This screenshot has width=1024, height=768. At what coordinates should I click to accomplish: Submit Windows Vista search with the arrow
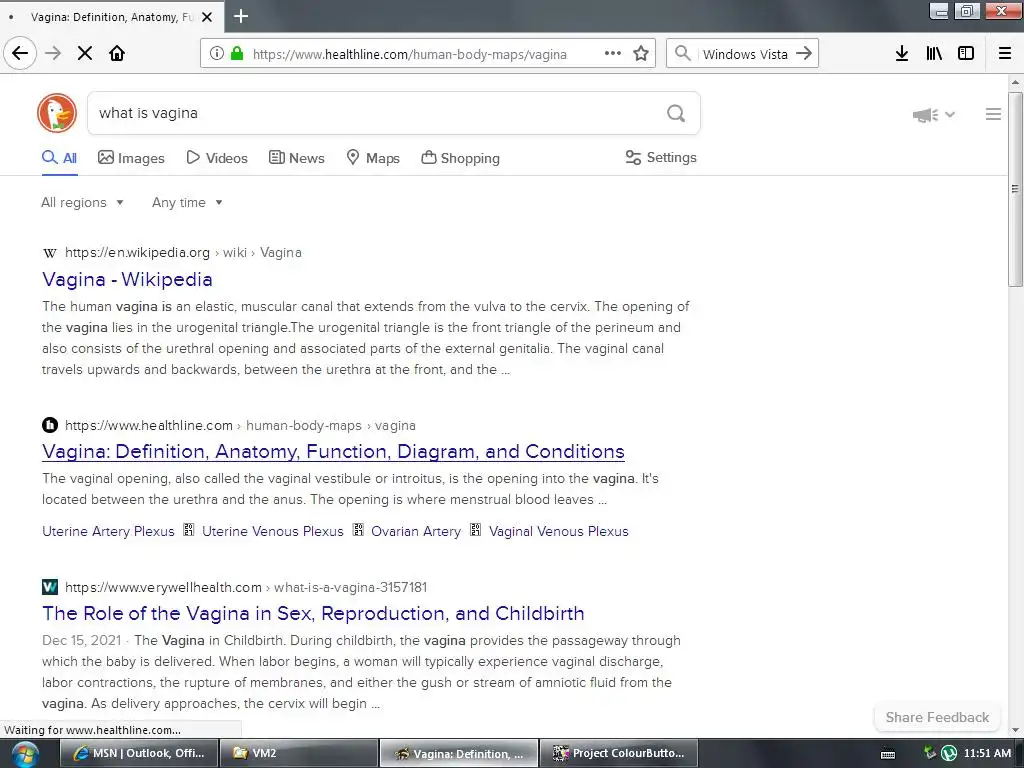[x=804, y=54]
